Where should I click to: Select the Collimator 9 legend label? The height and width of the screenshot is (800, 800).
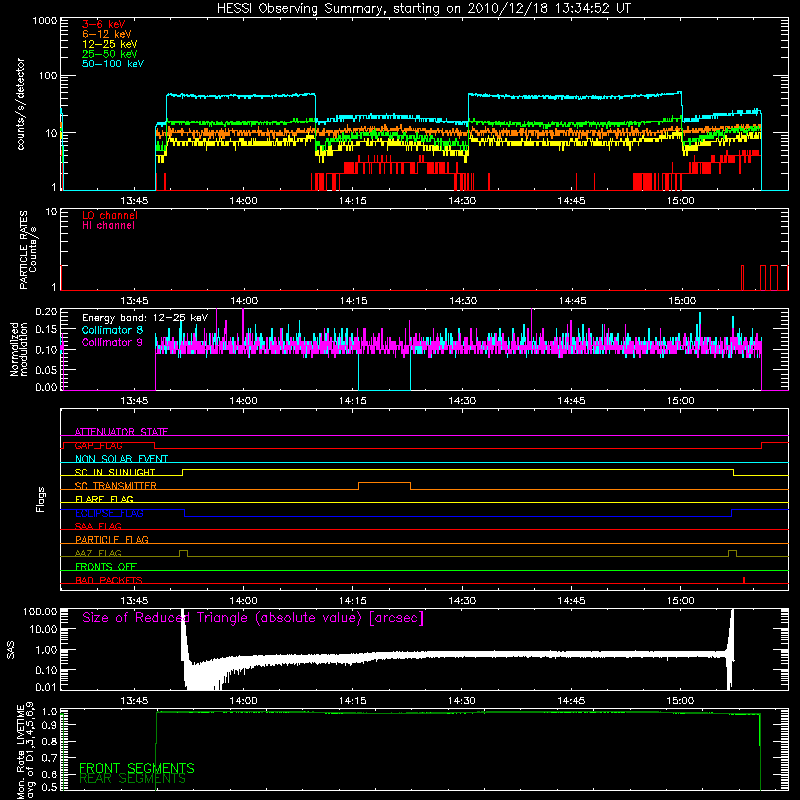[x=112, y=342]
